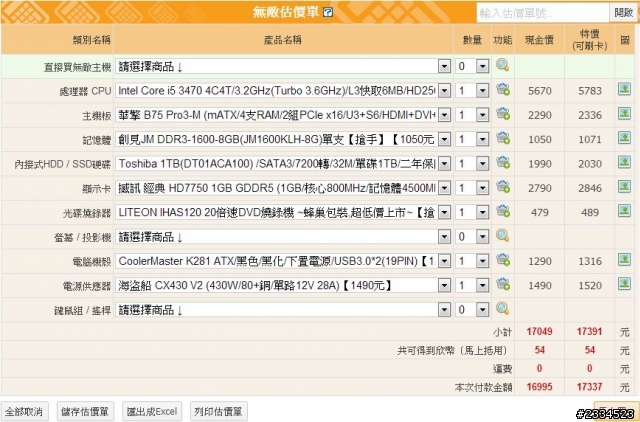Image resolution: width=640 pixels, height=422 pixels.
Task: Open the 主機板 product dropdown showing 華擎 B75
Action: [283, 115]
